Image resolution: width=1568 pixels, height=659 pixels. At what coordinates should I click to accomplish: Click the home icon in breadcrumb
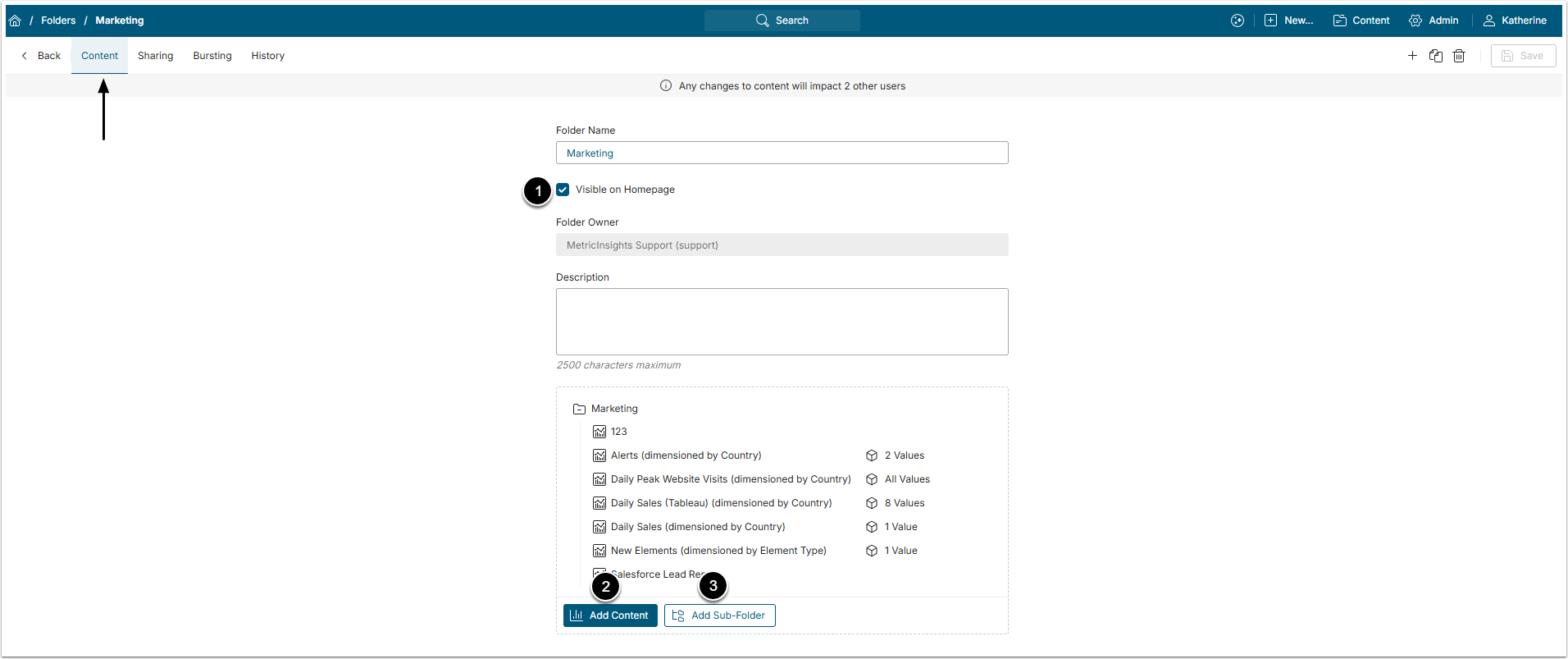[x=15, y=21]
